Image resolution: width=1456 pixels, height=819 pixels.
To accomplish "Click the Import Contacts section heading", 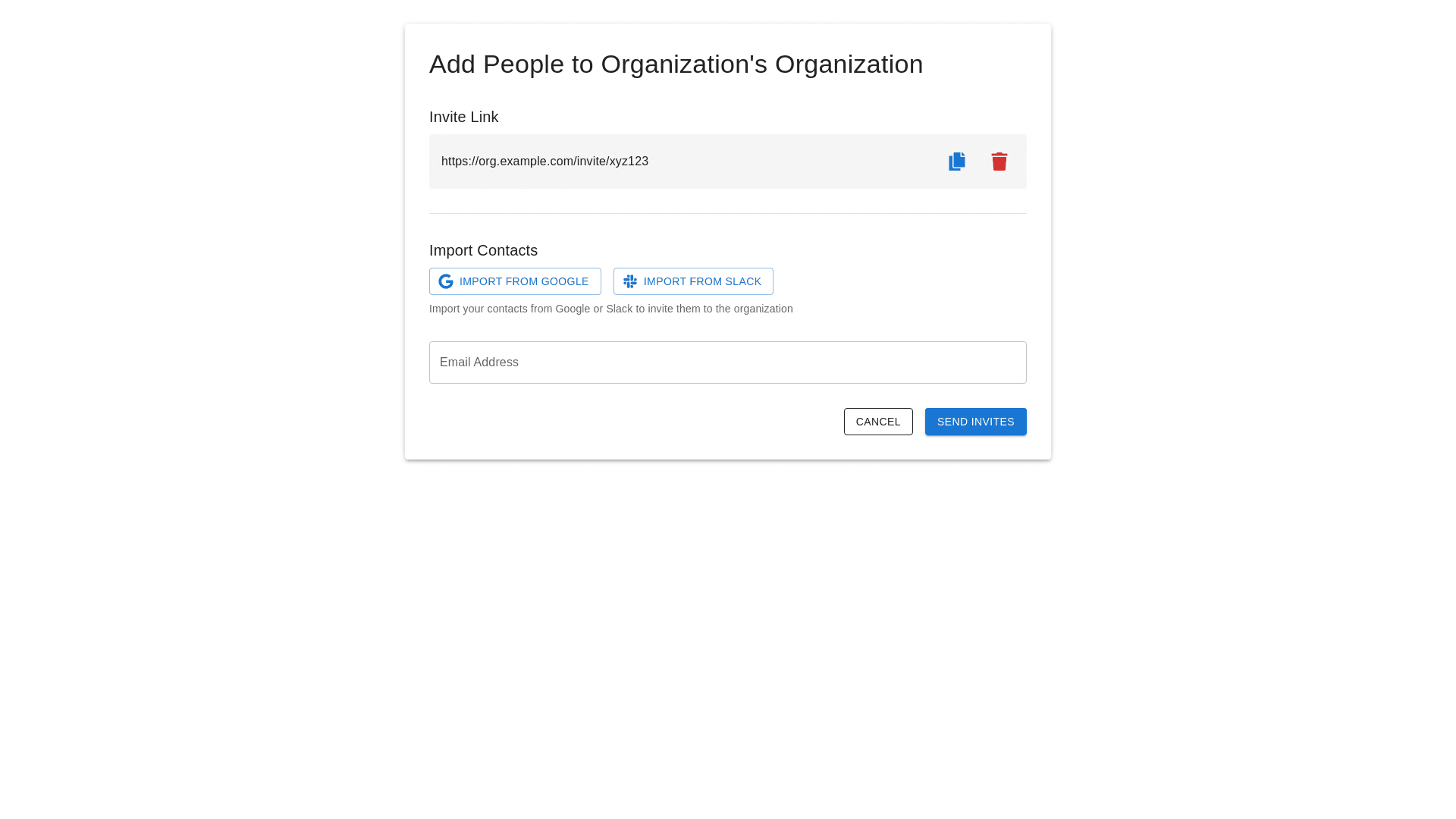I will [483, 250].
